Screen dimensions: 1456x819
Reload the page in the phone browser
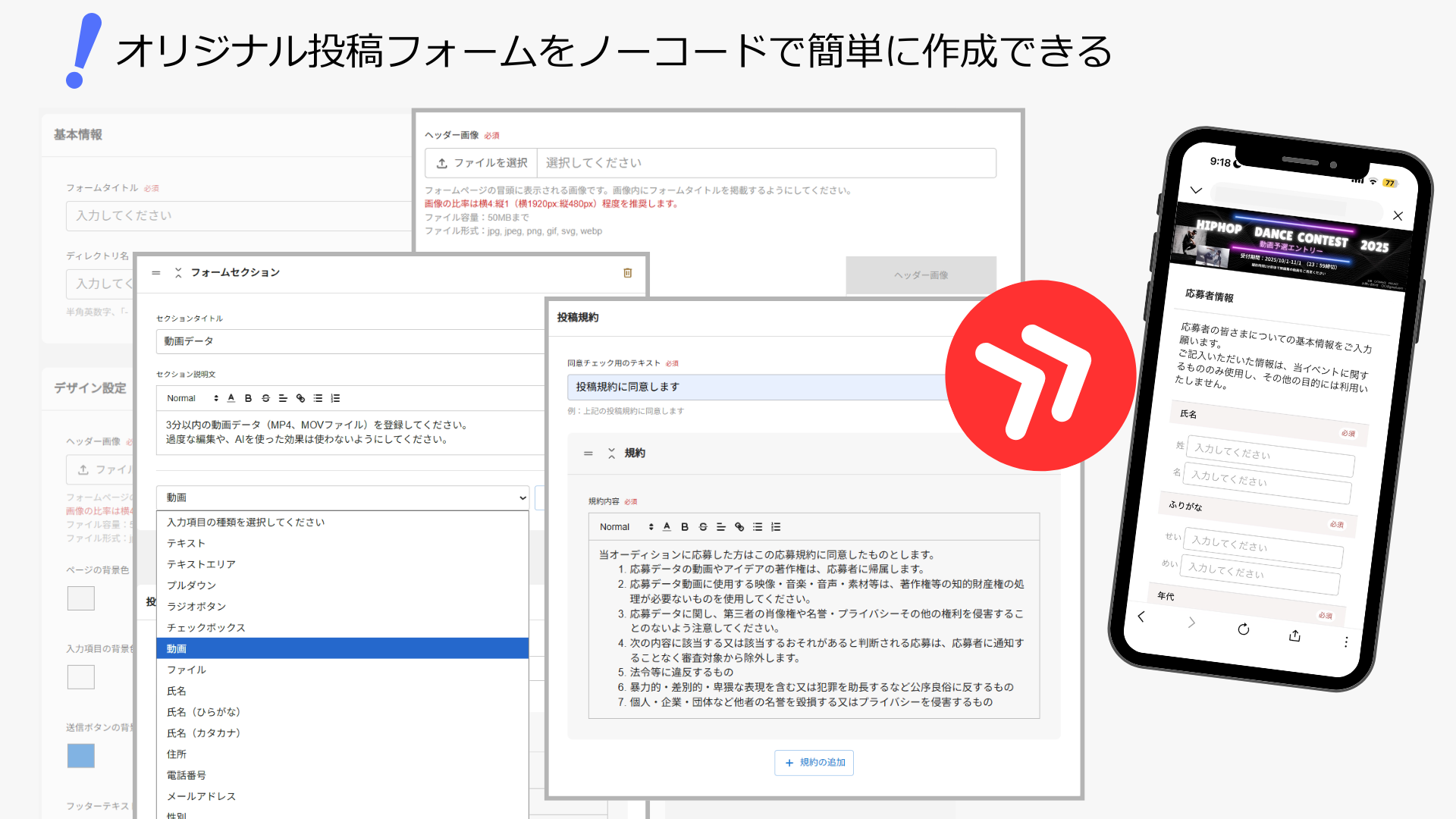coord(1244,629)
